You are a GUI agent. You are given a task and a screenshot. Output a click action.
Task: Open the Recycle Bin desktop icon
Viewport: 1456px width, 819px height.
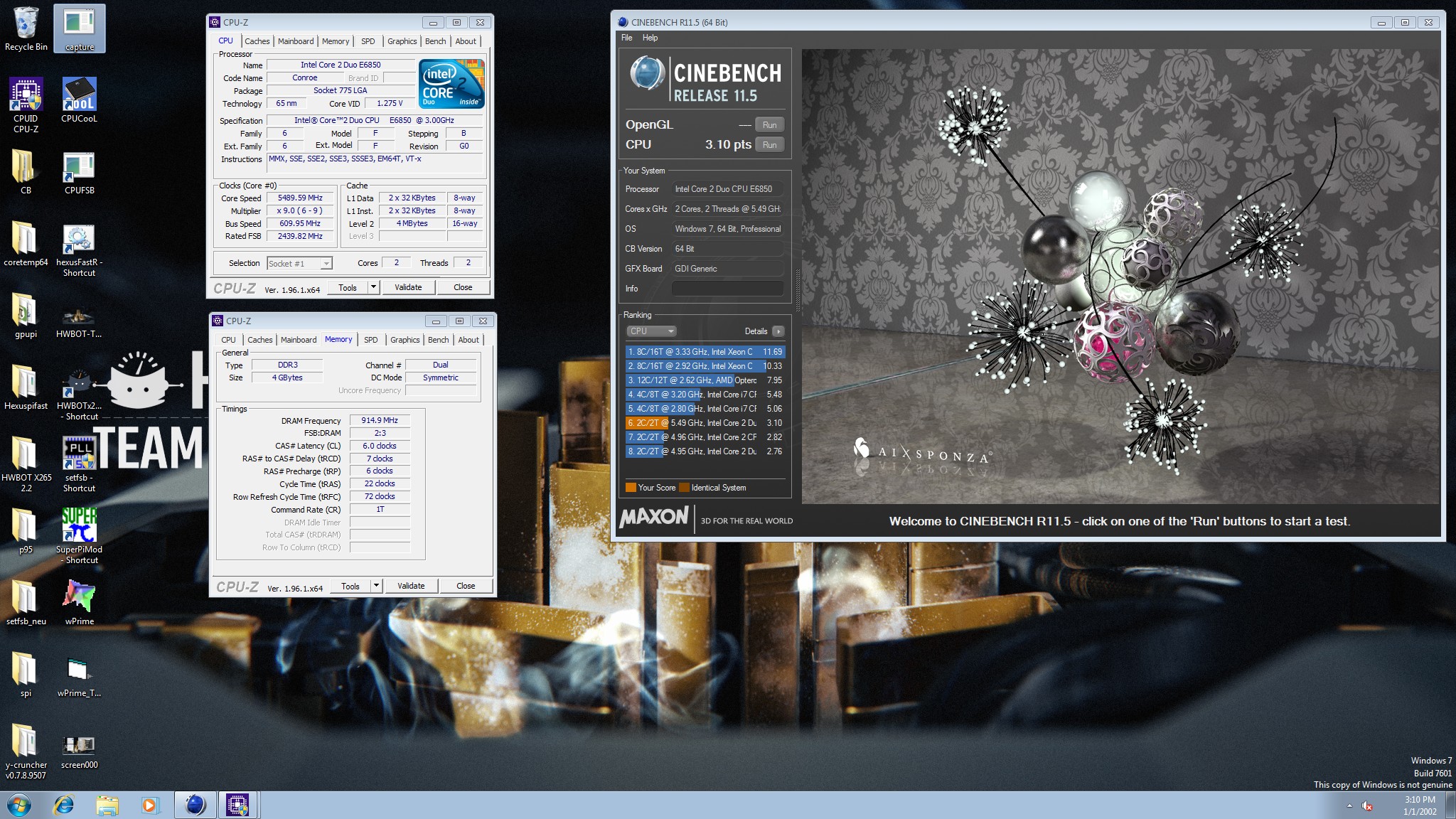coord(26,28)
